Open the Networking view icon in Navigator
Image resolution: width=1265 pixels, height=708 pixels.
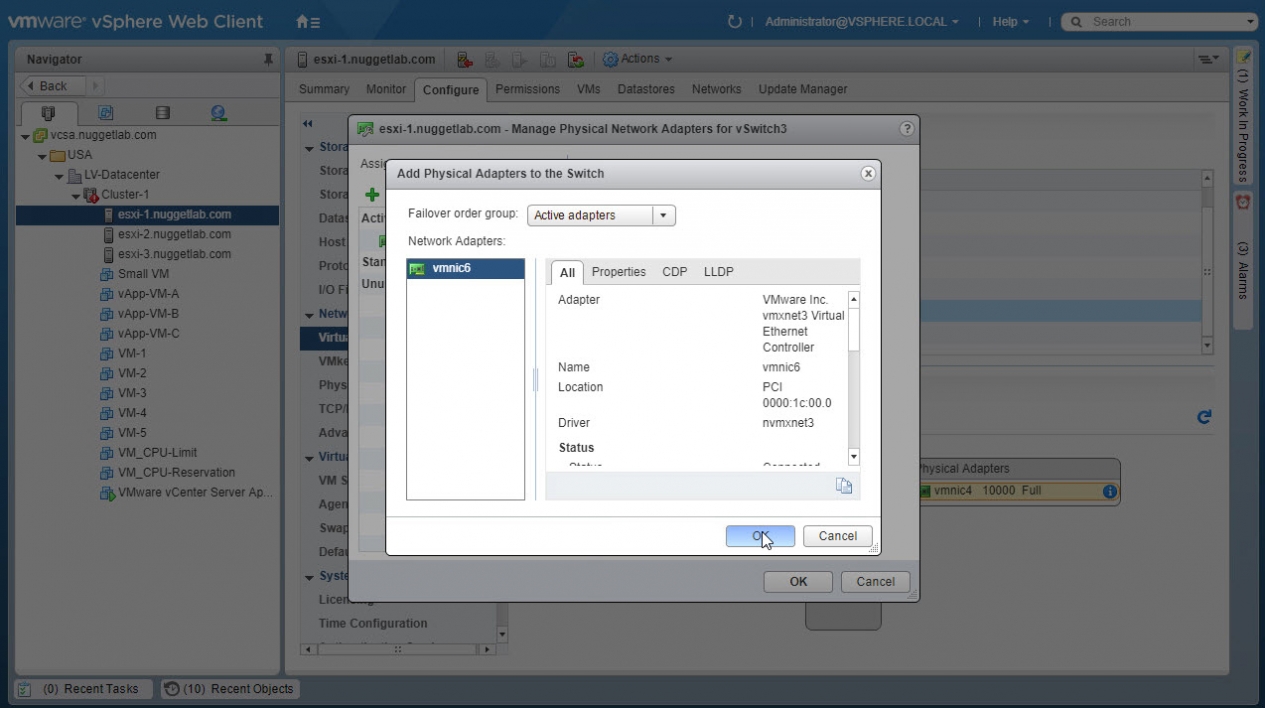pyautogui.click(x=219, y=113)
